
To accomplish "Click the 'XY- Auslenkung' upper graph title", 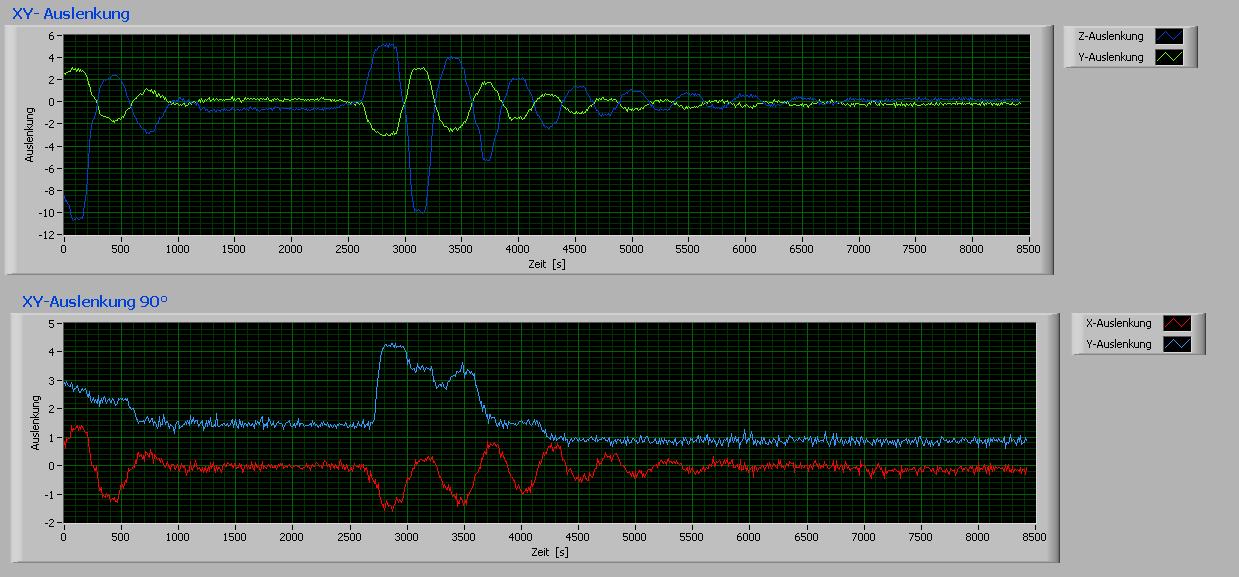I will click(x=69, y=14).
